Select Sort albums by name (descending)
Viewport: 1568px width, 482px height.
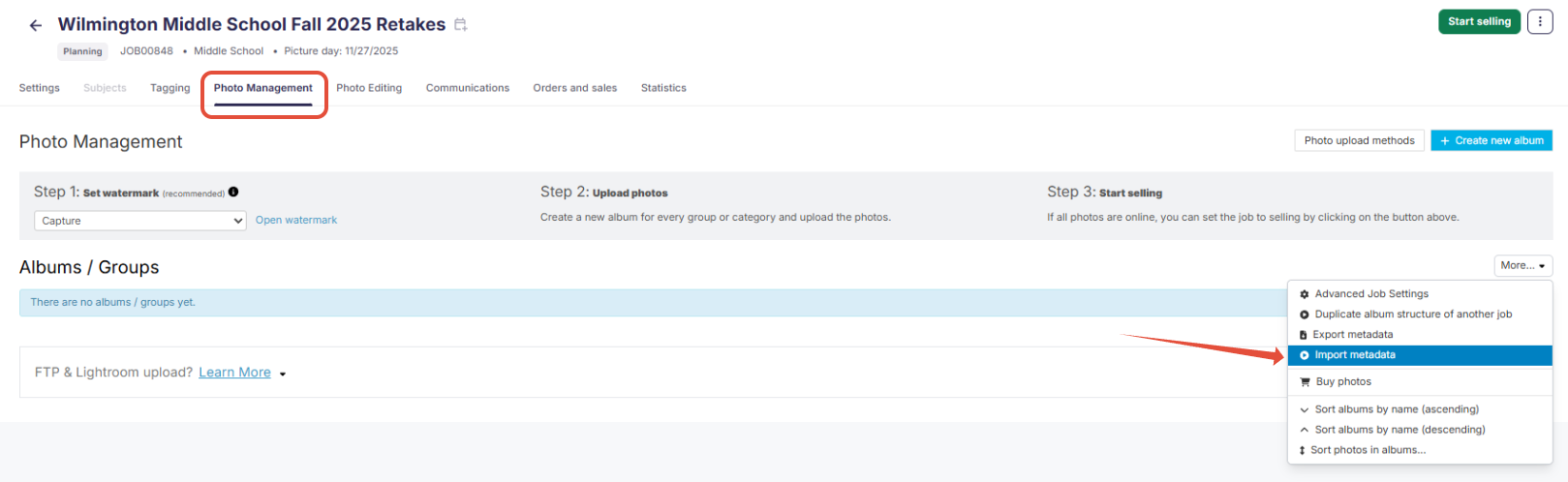(x=1420, y=430)
